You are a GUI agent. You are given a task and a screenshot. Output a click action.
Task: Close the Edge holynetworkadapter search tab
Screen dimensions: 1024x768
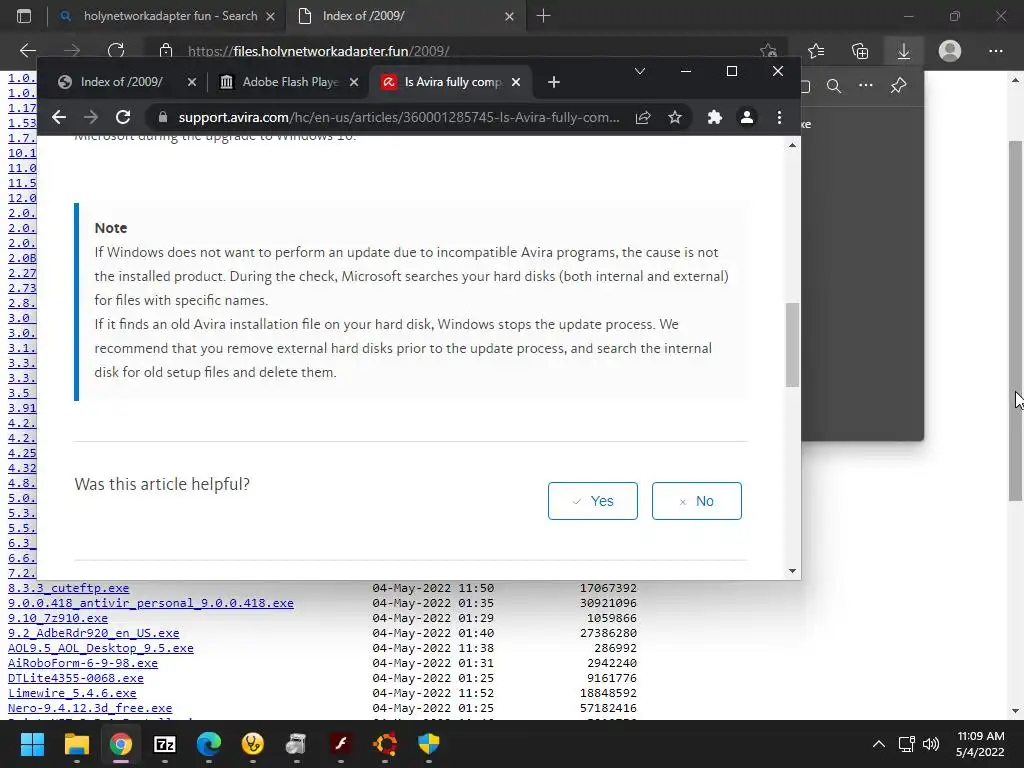click(270, 16)
